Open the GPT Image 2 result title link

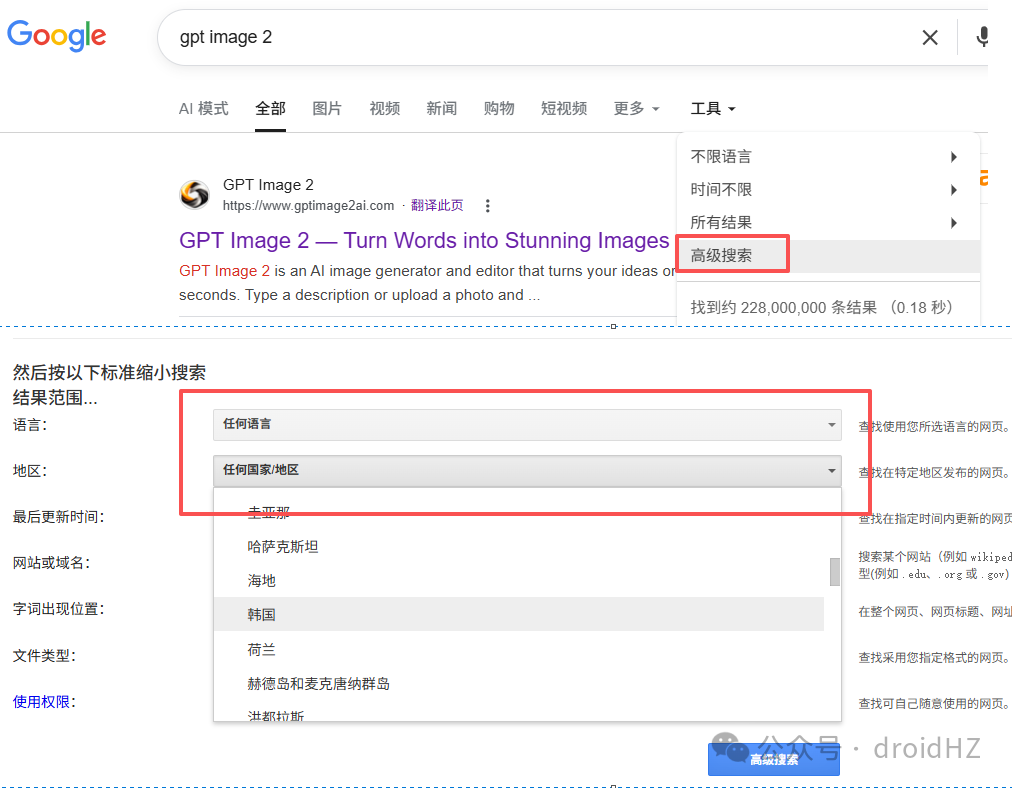click(424, 240)
